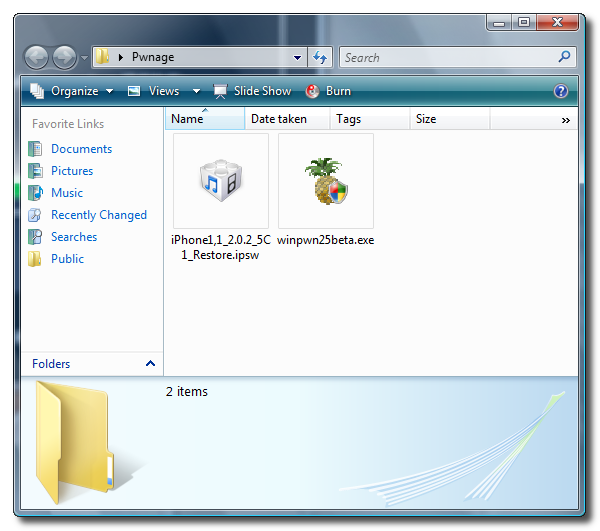Click the Documents sidebar icon

pyautogui.click(x=35, y=149)
